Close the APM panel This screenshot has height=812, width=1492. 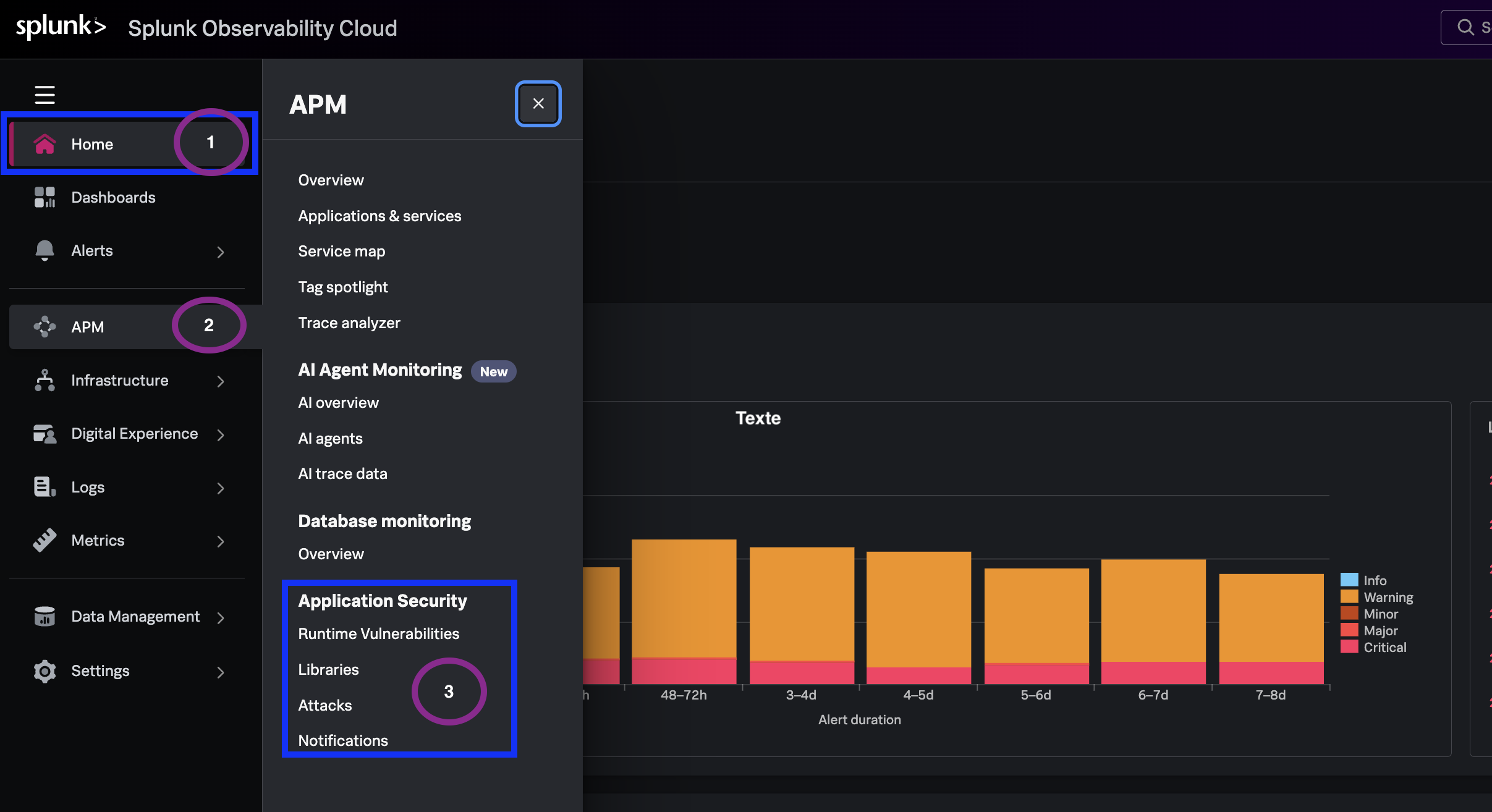tap(538, 104)
